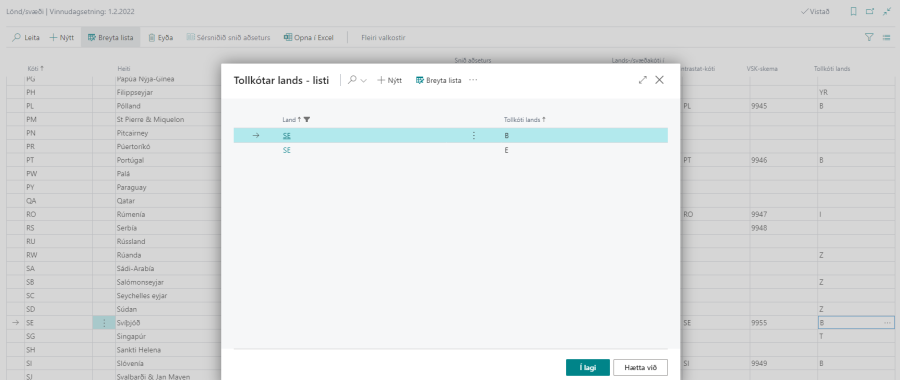Viewport: 900px width, 380px height.
Task: Confirm with the Í lagi button
Action: coord(588,367)
